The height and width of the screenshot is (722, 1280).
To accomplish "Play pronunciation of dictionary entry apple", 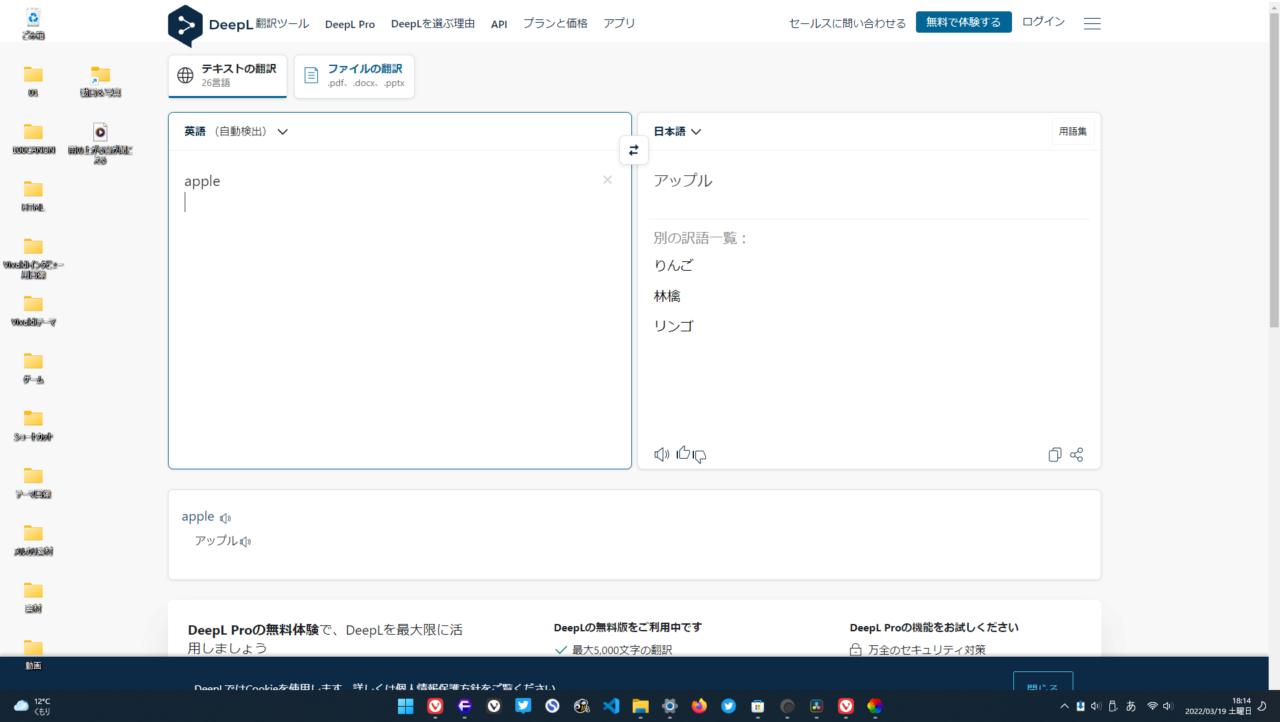I will [x=226, y=518].
